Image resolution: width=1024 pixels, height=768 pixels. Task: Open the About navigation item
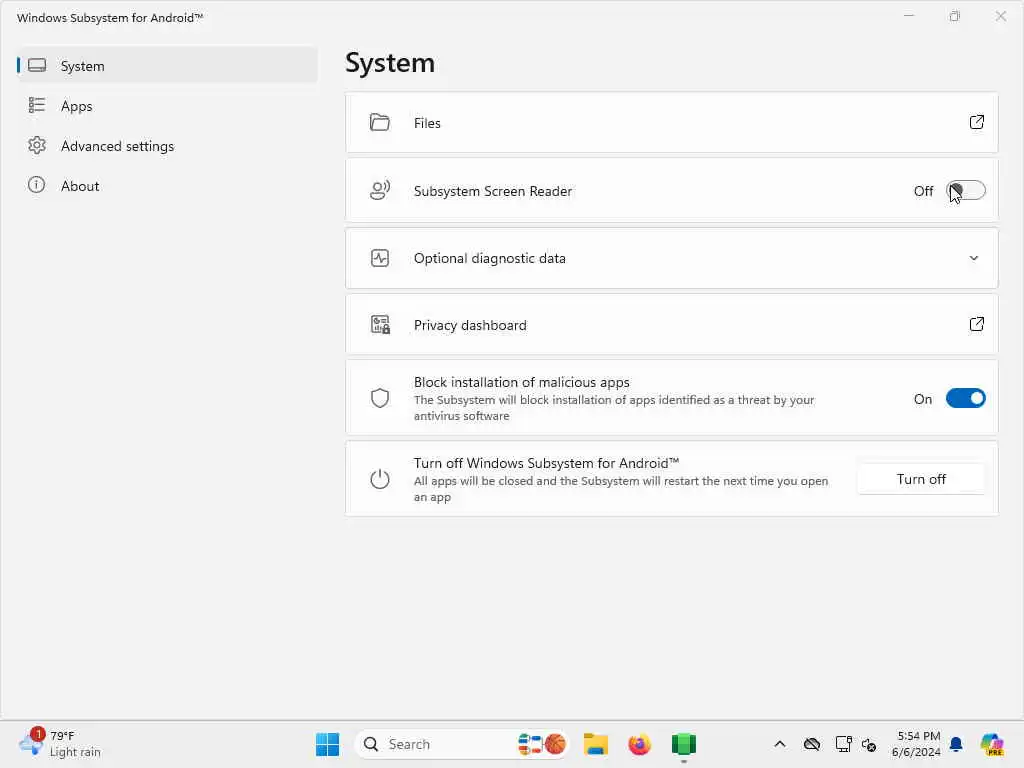point(167,185)
